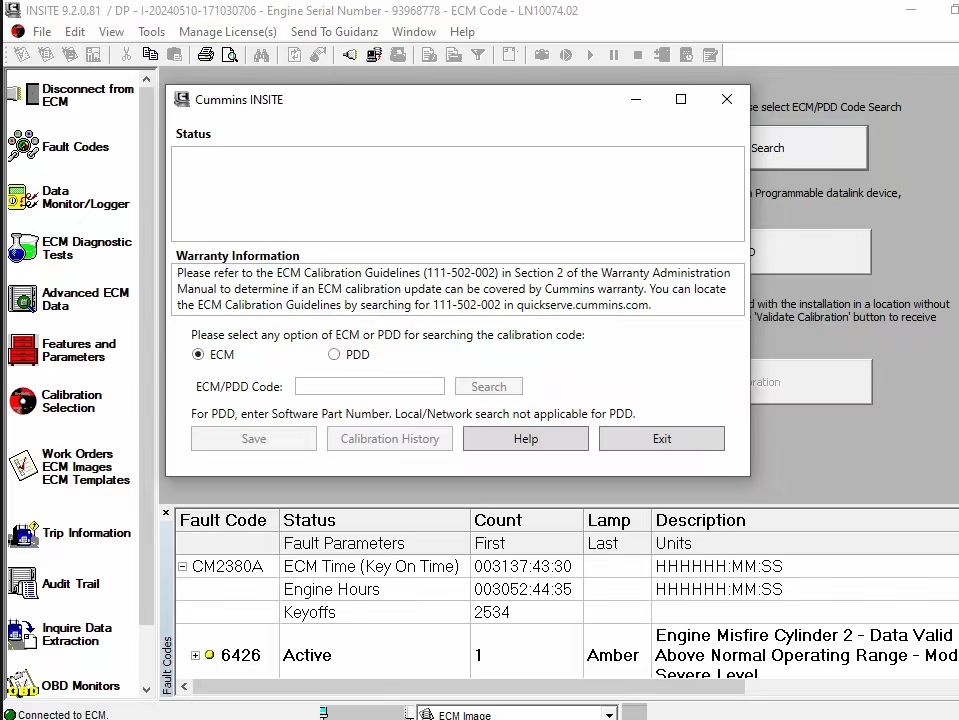
Task: Open Features and Parameters
Action: [24, 350]
